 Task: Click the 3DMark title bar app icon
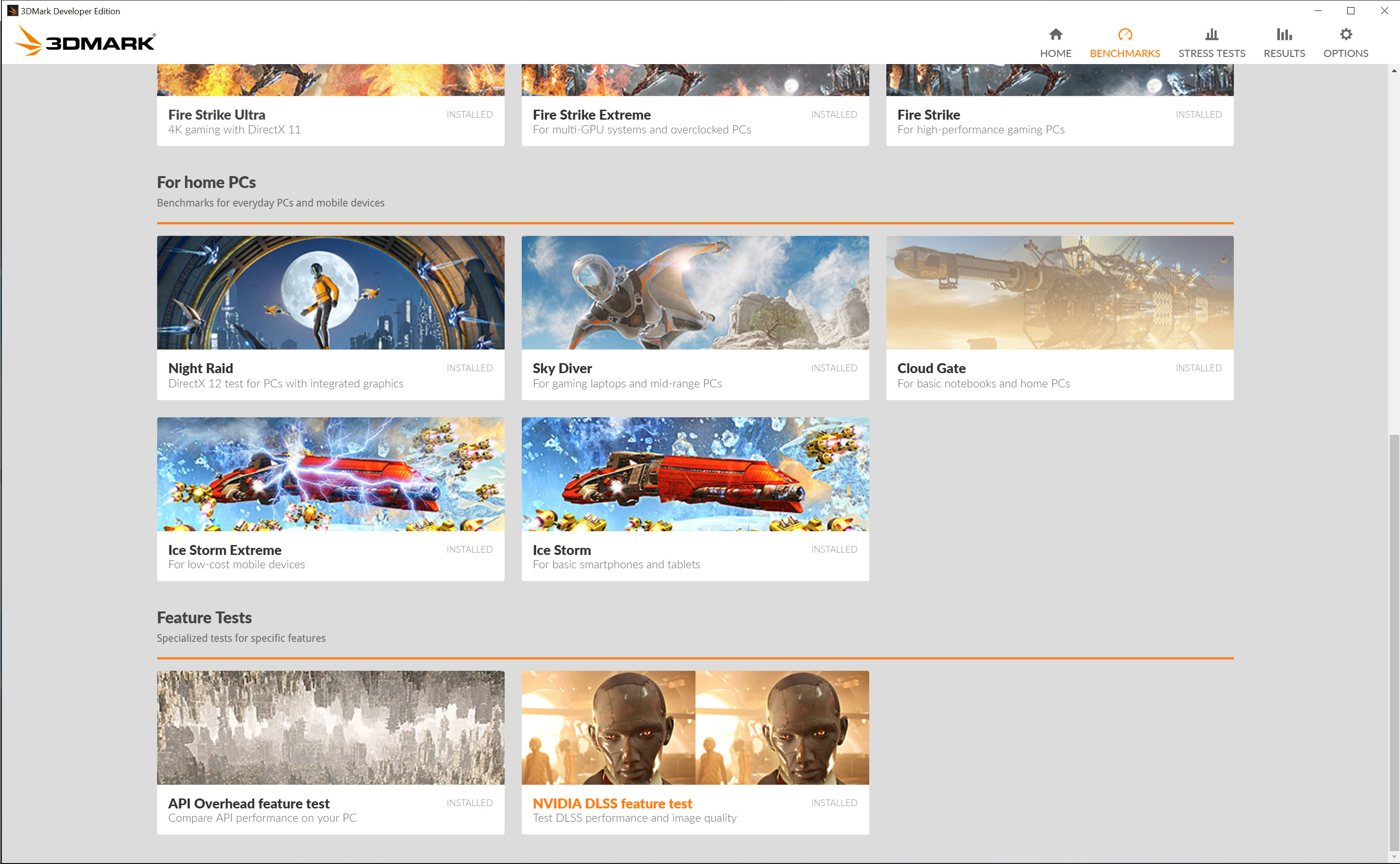pos(12,10)
